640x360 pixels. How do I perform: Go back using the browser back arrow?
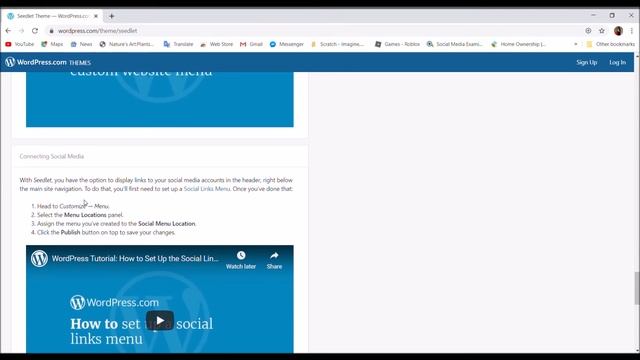point(8,31)
